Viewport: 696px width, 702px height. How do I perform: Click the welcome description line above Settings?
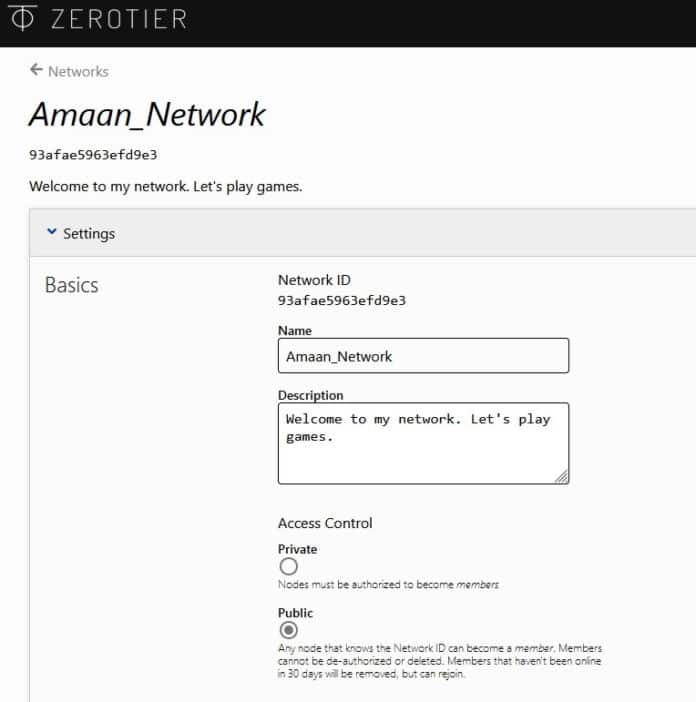165,186
